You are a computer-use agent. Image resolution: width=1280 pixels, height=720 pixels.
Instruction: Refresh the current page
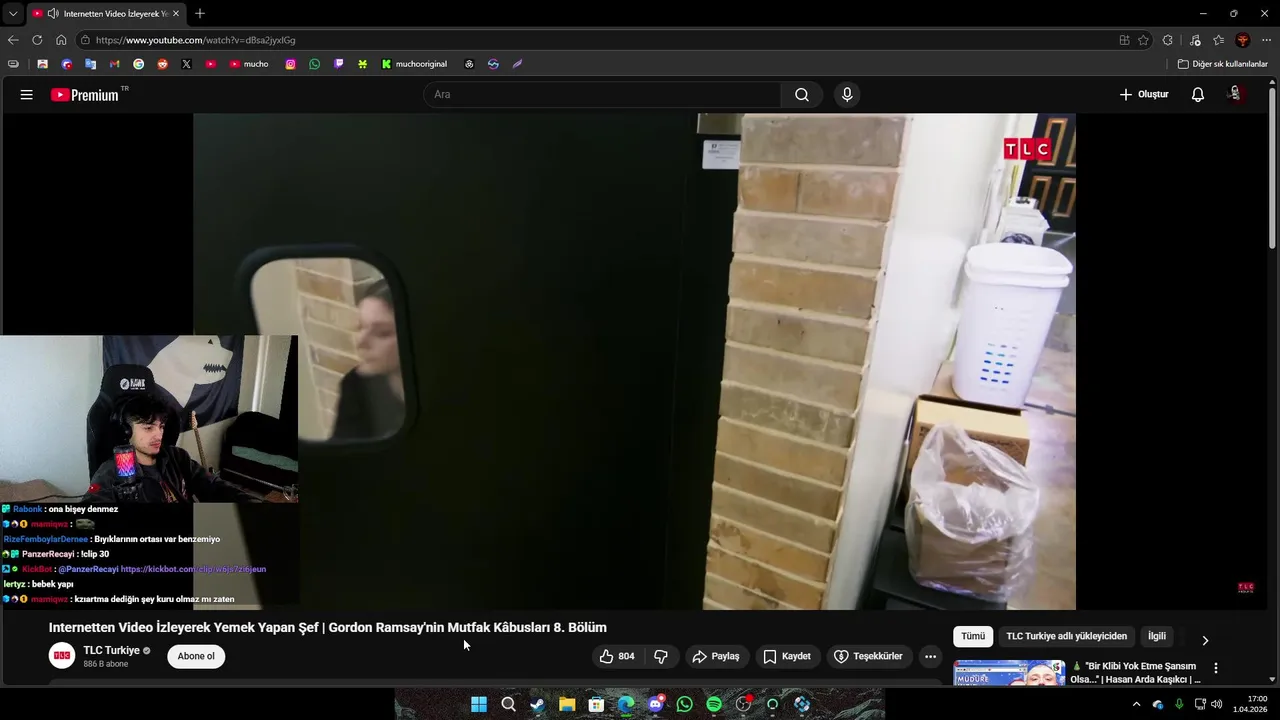(x=37, y=40)
